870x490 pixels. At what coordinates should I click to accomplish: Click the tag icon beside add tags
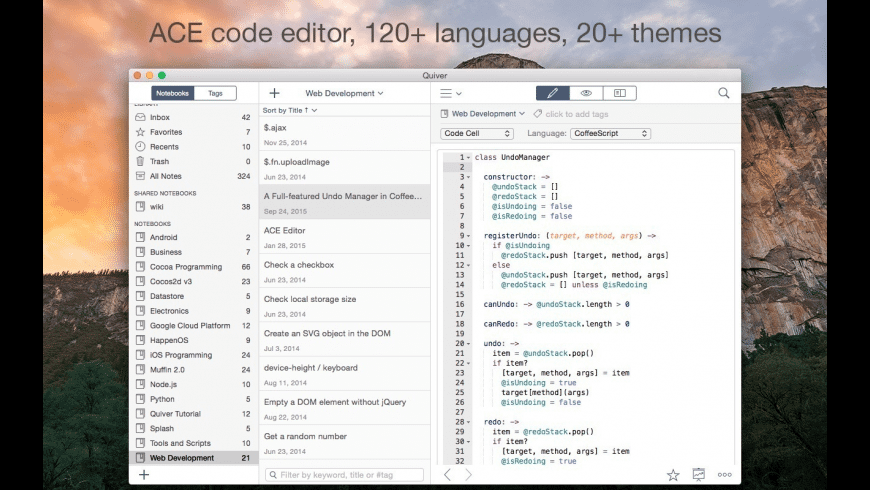coord(537,114)
